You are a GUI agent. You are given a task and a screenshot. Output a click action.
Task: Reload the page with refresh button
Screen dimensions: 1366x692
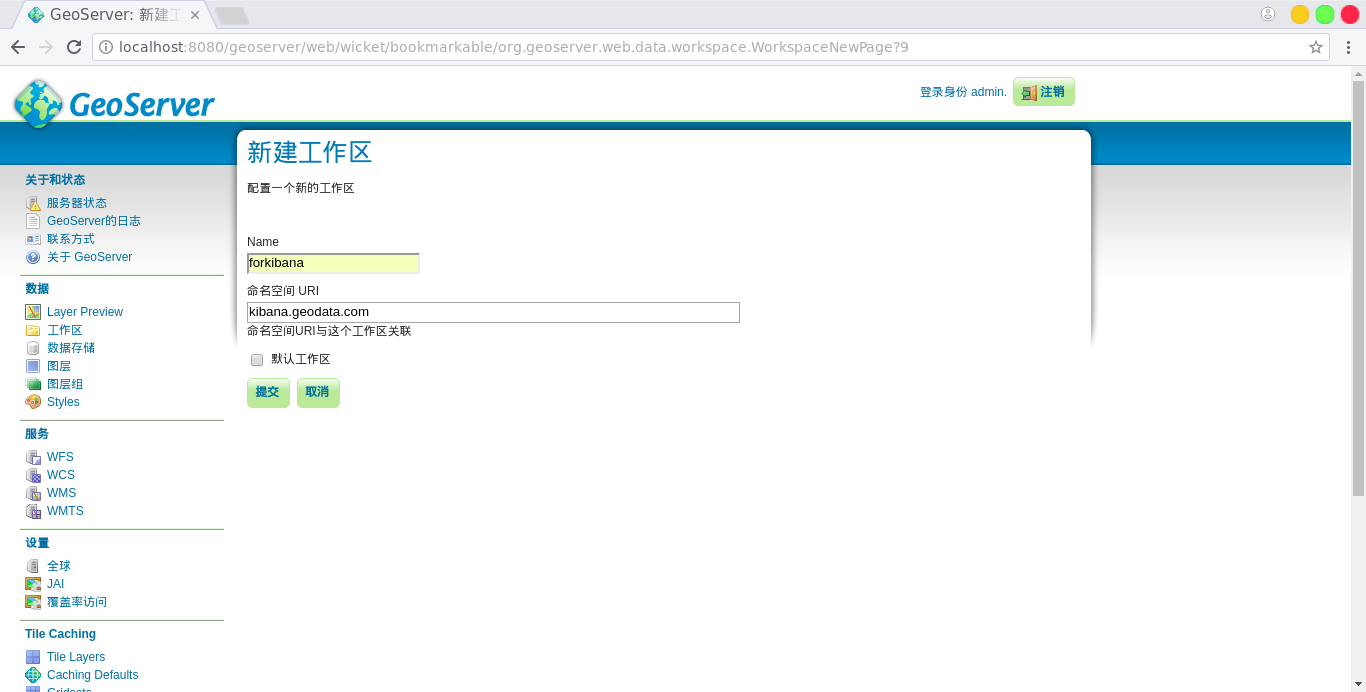(x=74, y=47)
